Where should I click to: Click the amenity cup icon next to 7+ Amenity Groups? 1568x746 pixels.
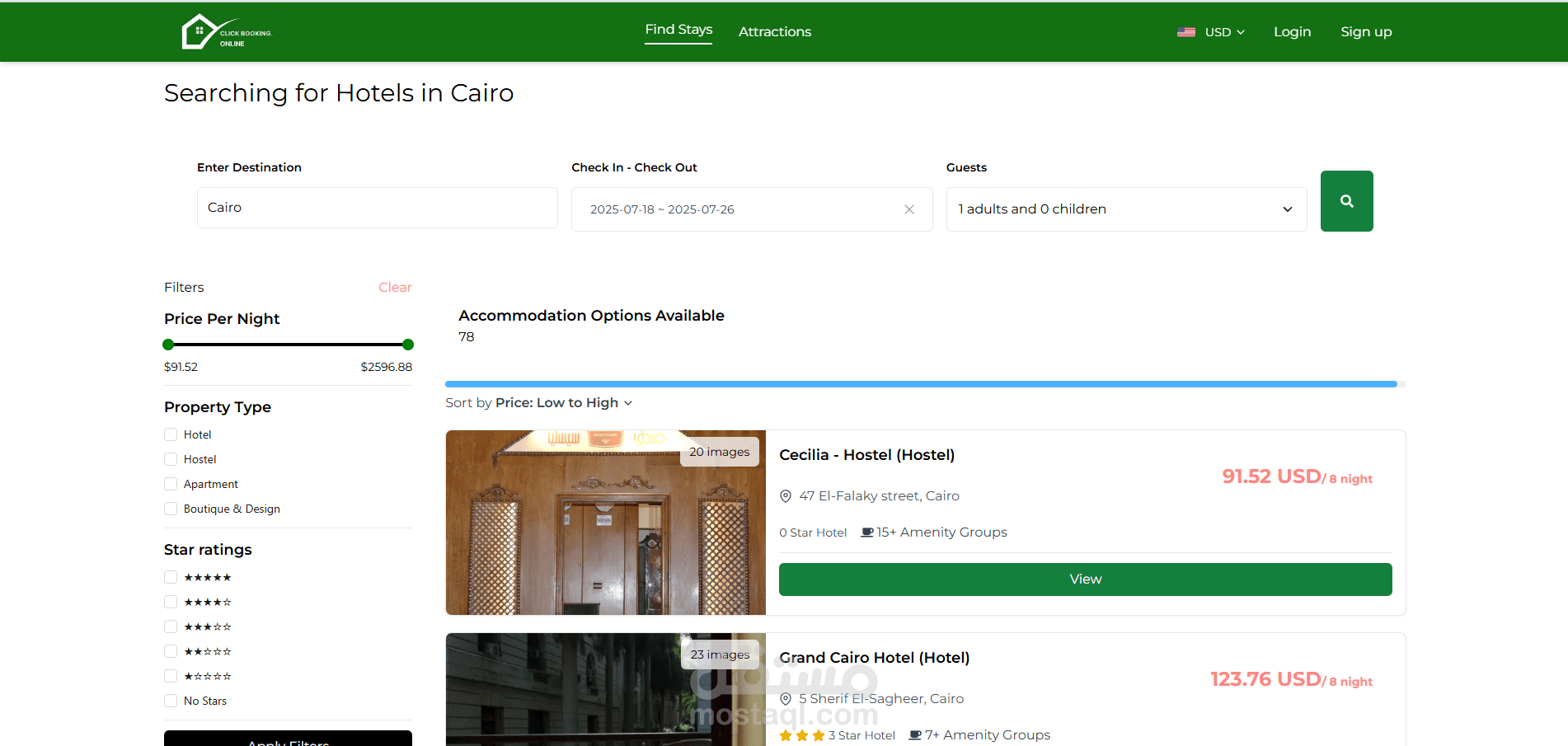[915, 735]
